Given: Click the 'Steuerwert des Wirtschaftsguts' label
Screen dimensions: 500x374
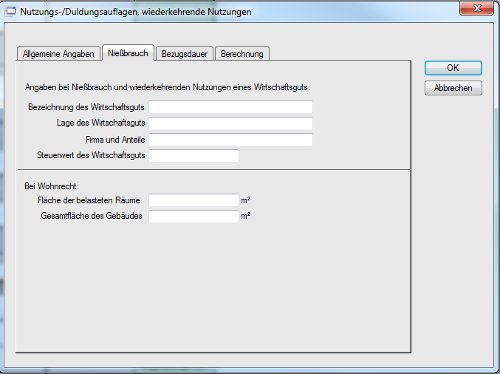Looking at the screenshot, I should point(91,155).
